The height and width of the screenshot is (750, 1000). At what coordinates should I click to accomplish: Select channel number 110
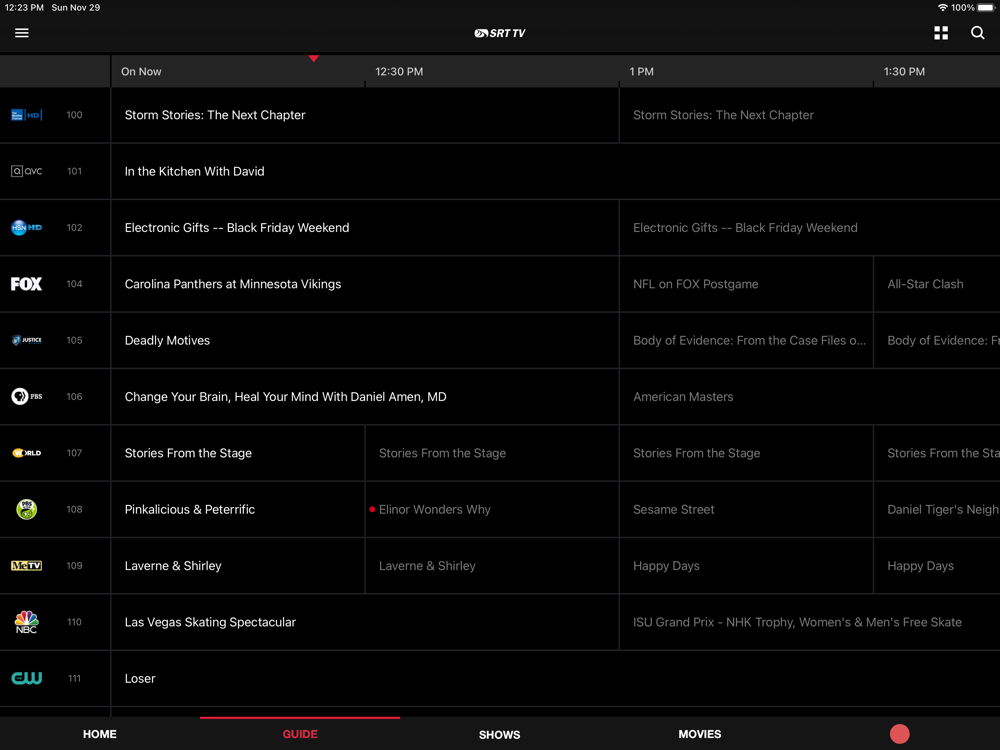pos(75,622)
